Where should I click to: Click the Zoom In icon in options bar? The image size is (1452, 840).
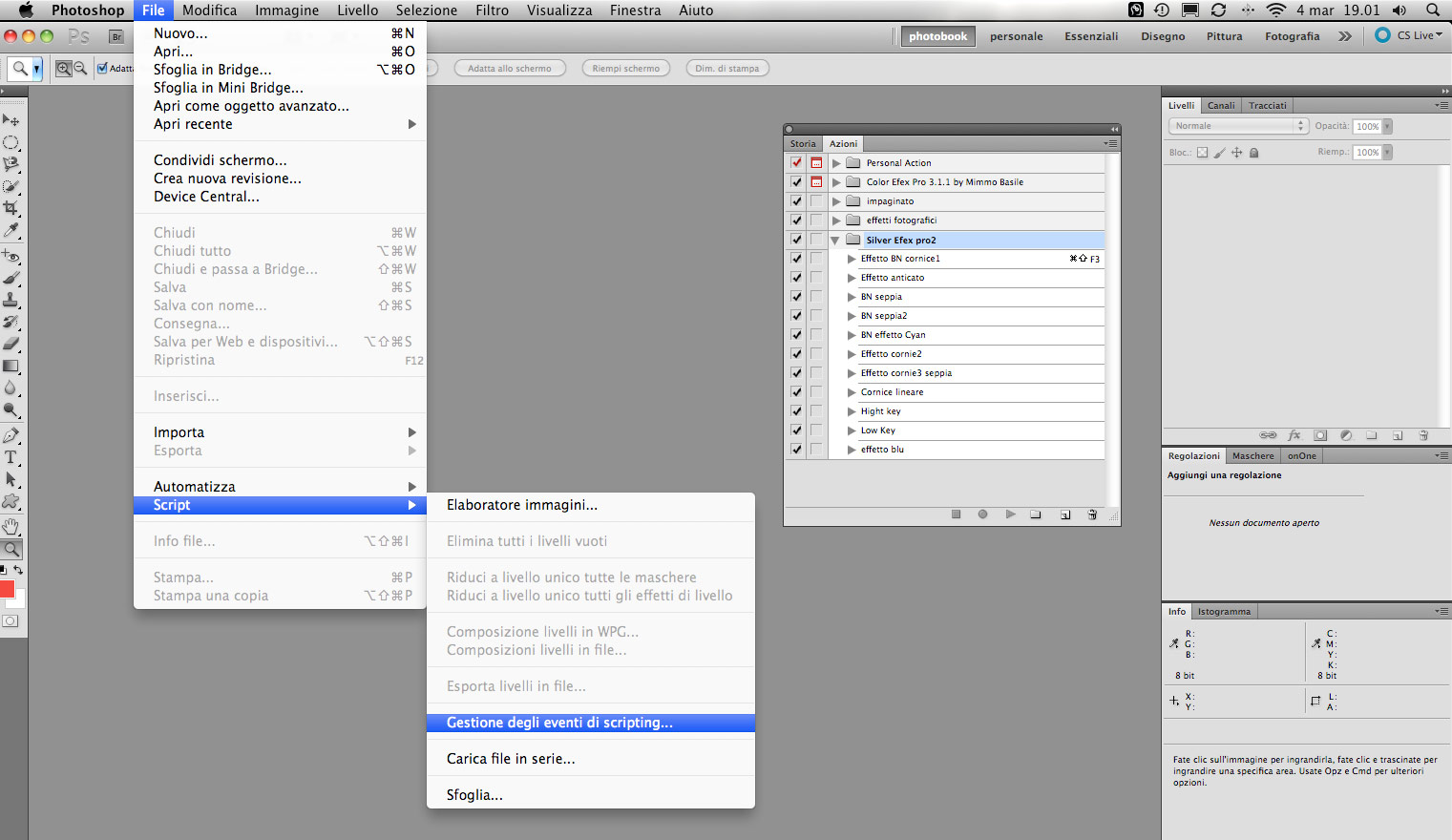63,68
